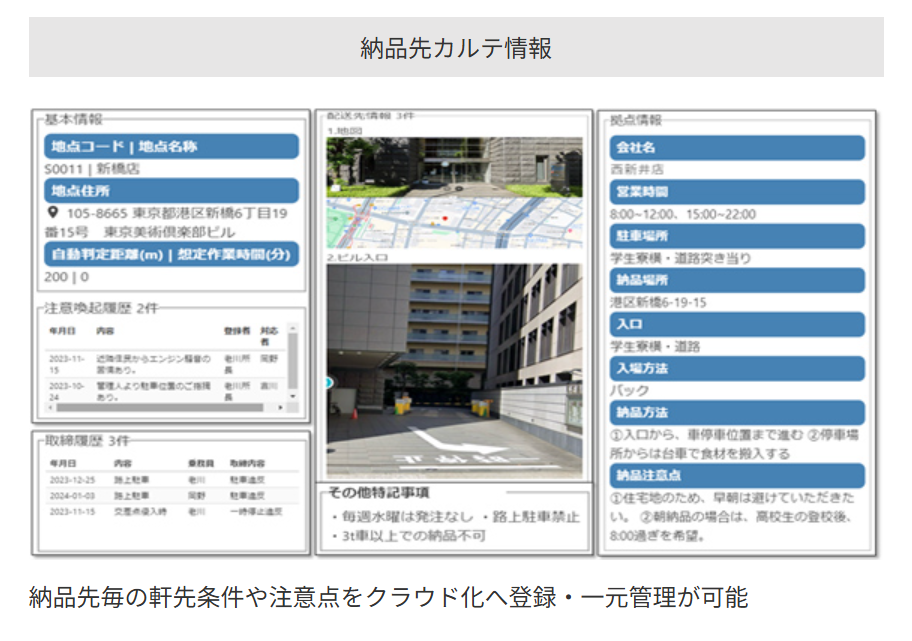Select the 2023-12-25 路上駐車 row

[x=170, y=480]
